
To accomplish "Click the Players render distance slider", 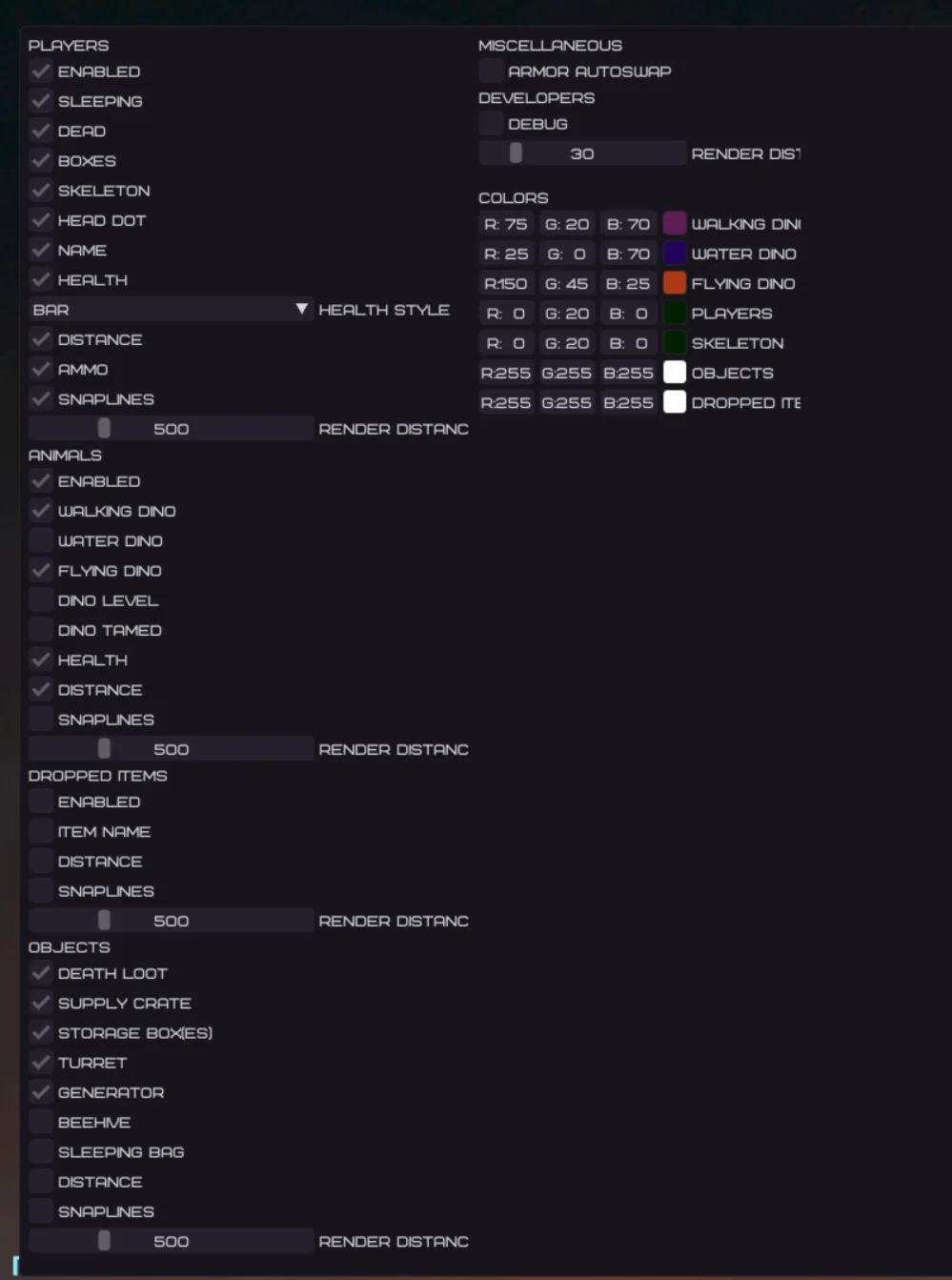I will point(171,429).
